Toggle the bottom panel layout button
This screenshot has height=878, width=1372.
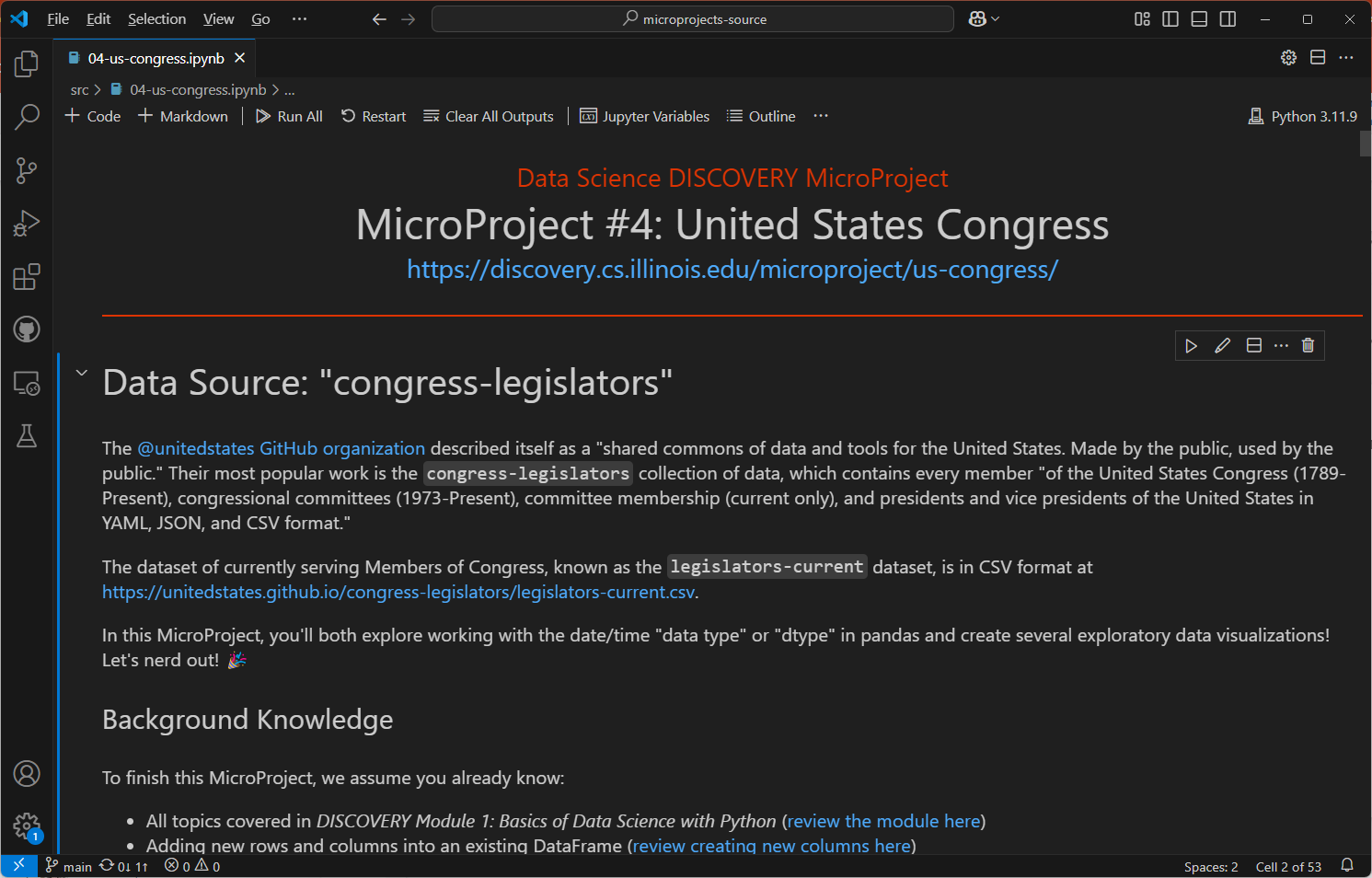1199,19
